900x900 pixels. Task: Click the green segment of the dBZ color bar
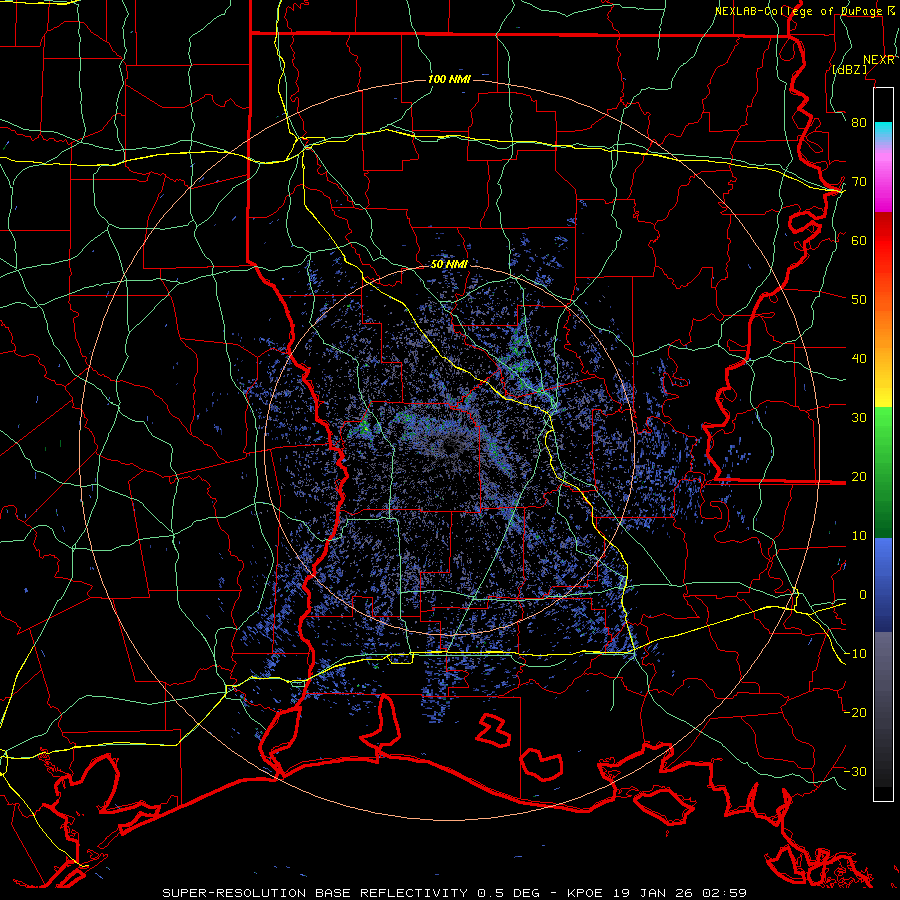883,472
